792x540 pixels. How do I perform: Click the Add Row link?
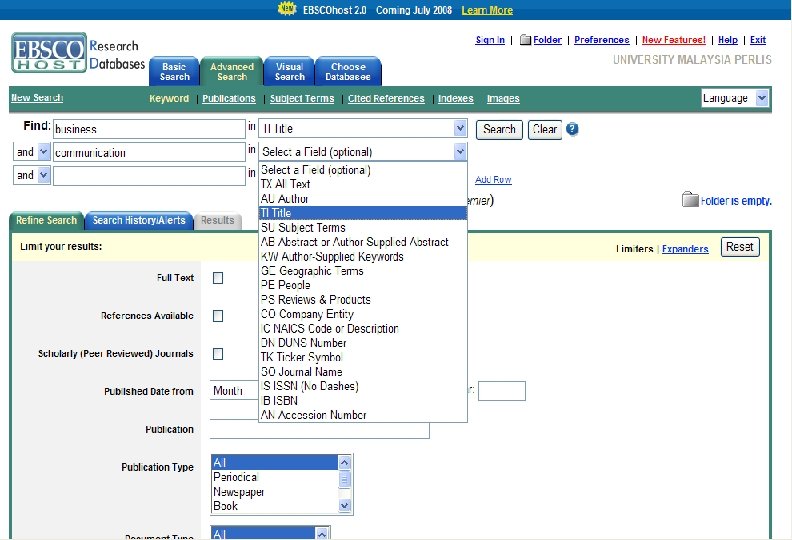(x=493, y=179)
